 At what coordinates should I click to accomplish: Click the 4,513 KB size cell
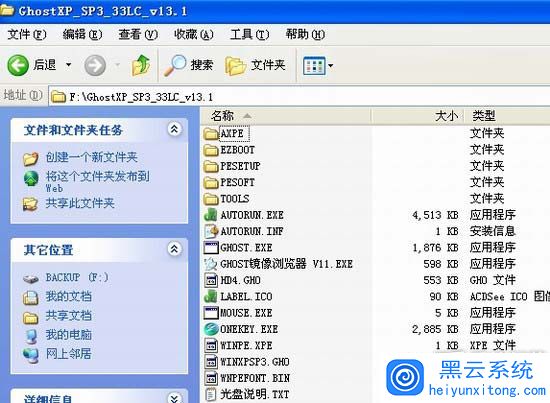click(x=435, y=215)
